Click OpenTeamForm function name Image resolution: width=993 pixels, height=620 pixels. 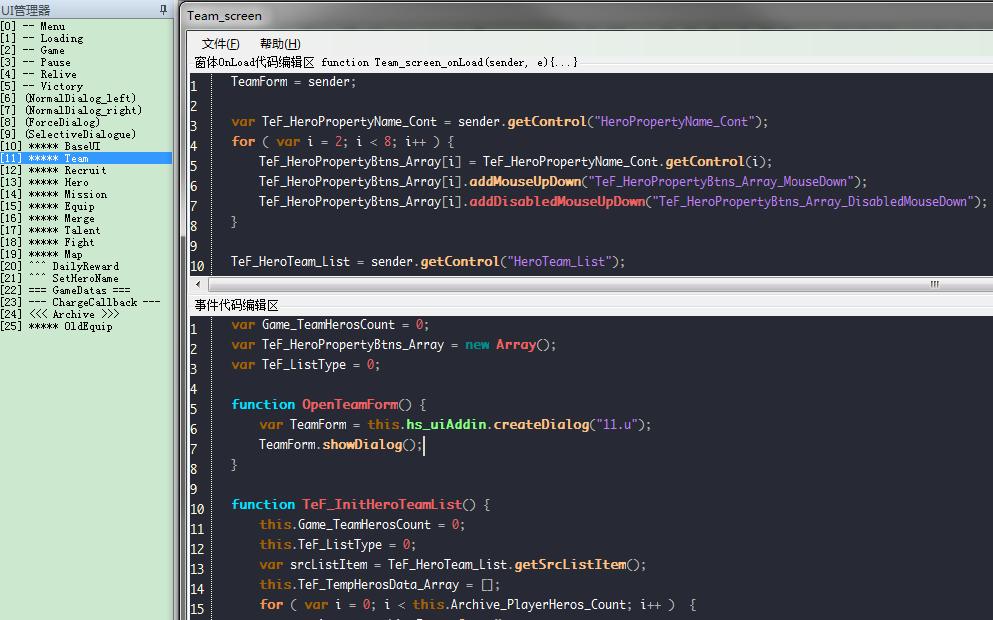(x=350, y=405)
